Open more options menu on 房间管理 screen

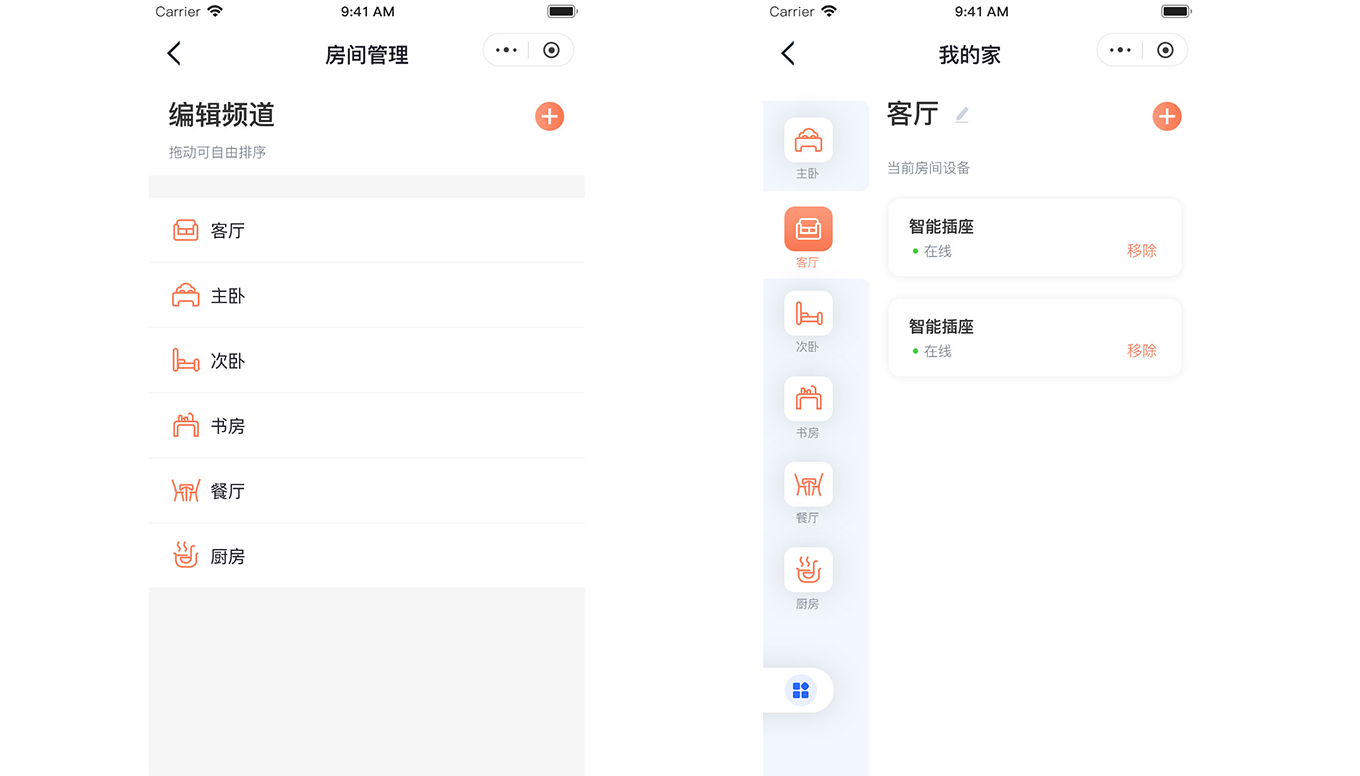506,50
